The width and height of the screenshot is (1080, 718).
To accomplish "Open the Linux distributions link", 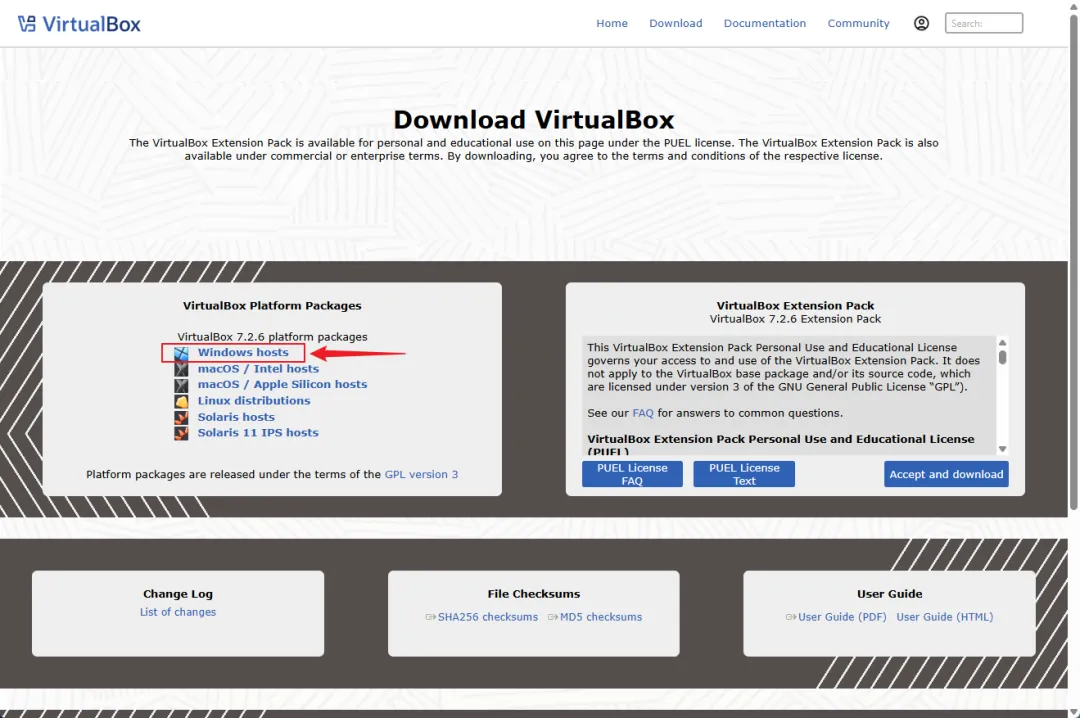I will (x=254, y=400).
